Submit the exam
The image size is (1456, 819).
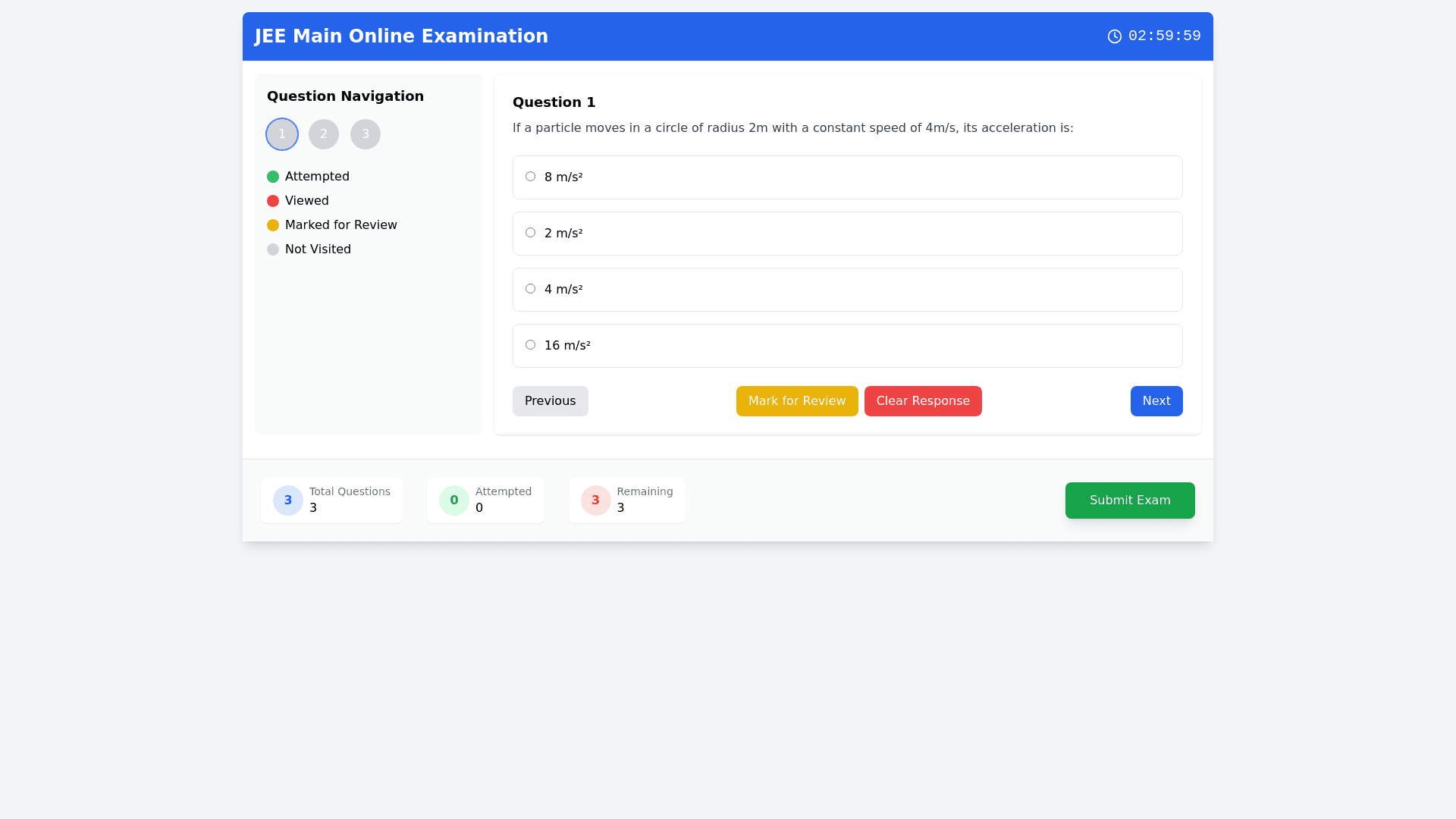coord(1129,500)
